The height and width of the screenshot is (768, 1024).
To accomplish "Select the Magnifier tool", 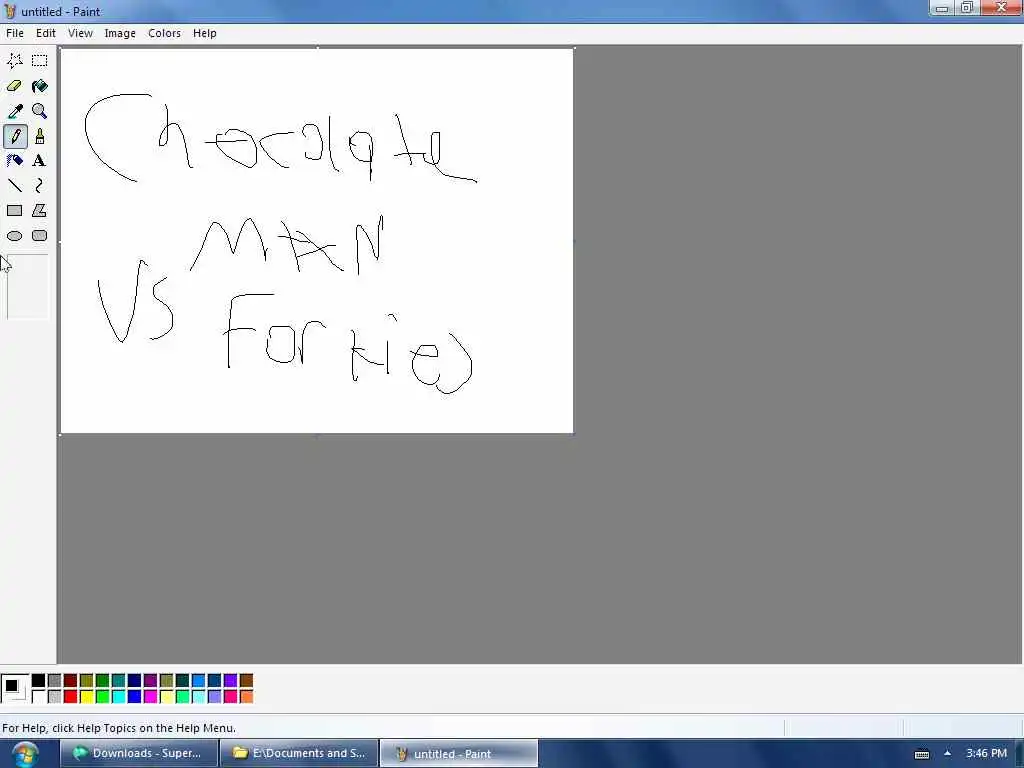I will [x=40, y=111].
